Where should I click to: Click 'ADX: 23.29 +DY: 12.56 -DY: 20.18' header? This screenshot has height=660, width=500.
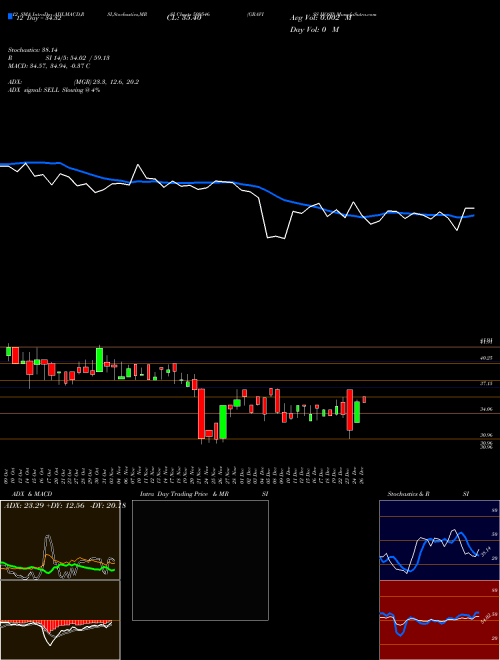[65, 506]
